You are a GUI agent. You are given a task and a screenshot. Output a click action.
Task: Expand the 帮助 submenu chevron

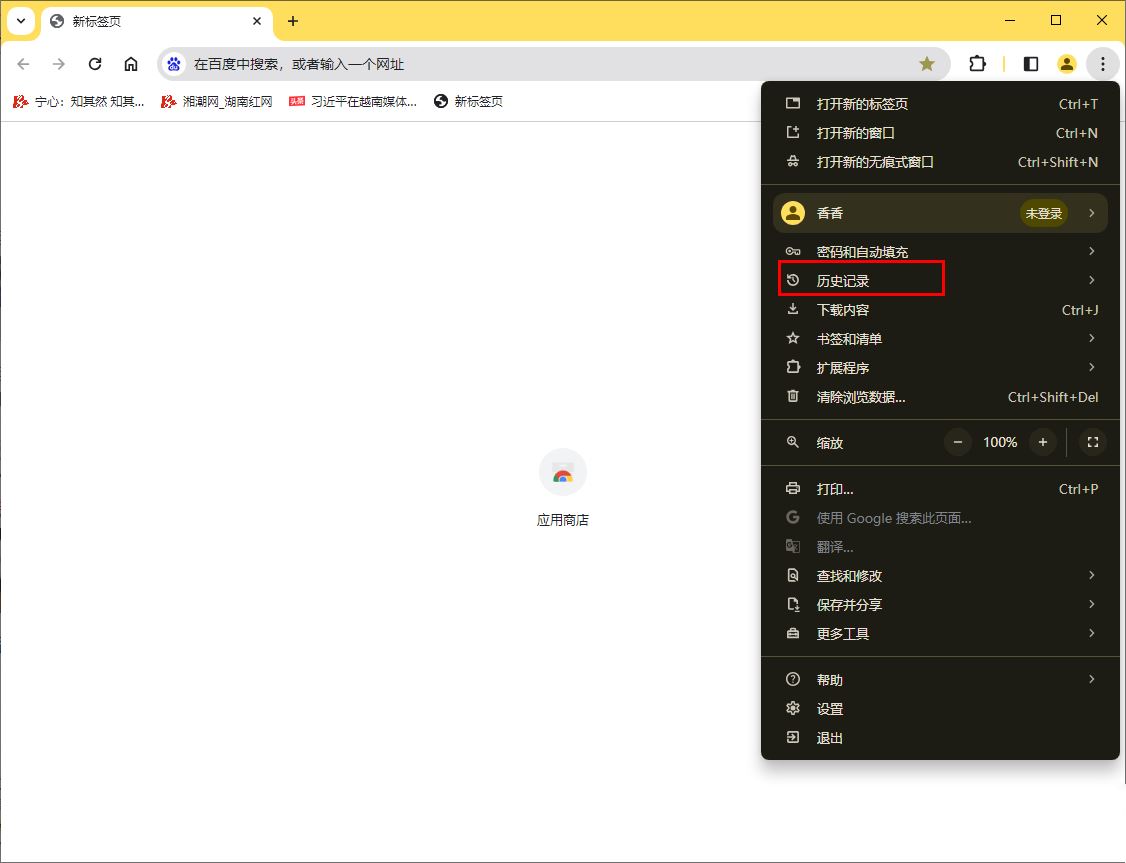(1092, 679)
